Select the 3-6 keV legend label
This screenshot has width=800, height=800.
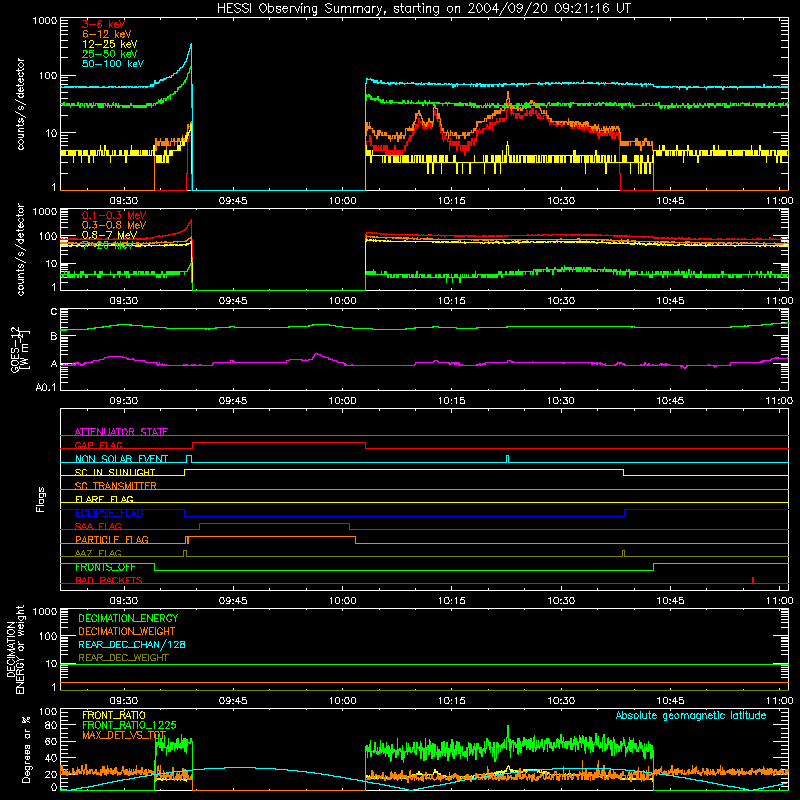[104, 24]
